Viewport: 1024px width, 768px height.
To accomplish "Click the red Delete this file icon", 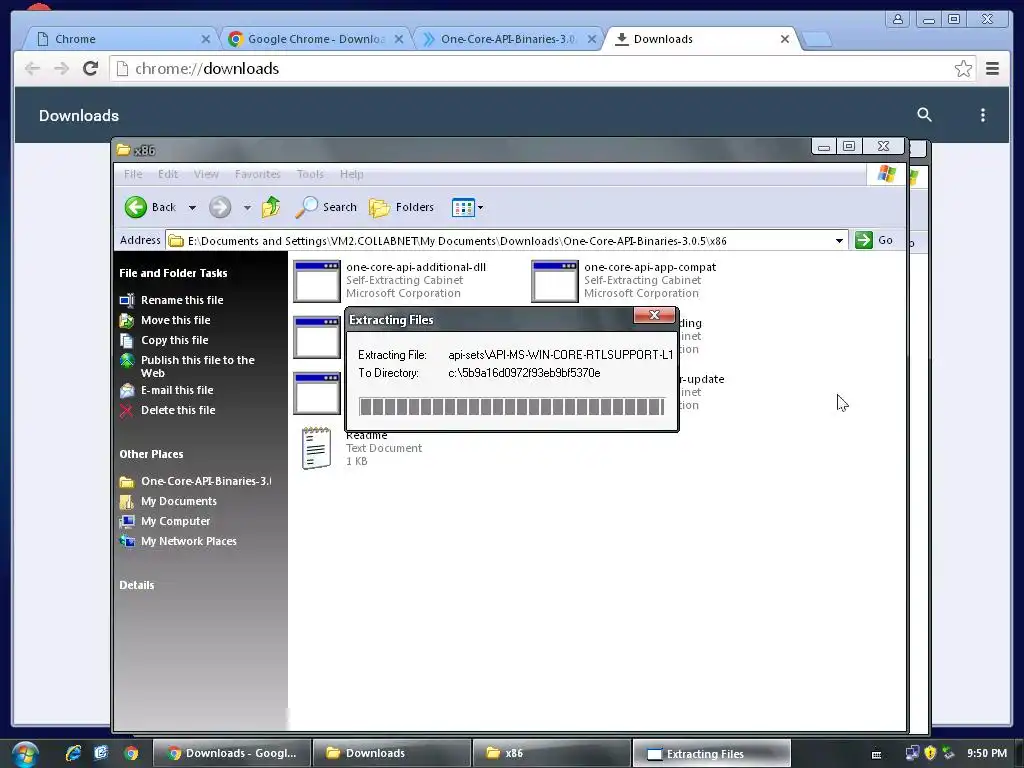I will (127, 410).
